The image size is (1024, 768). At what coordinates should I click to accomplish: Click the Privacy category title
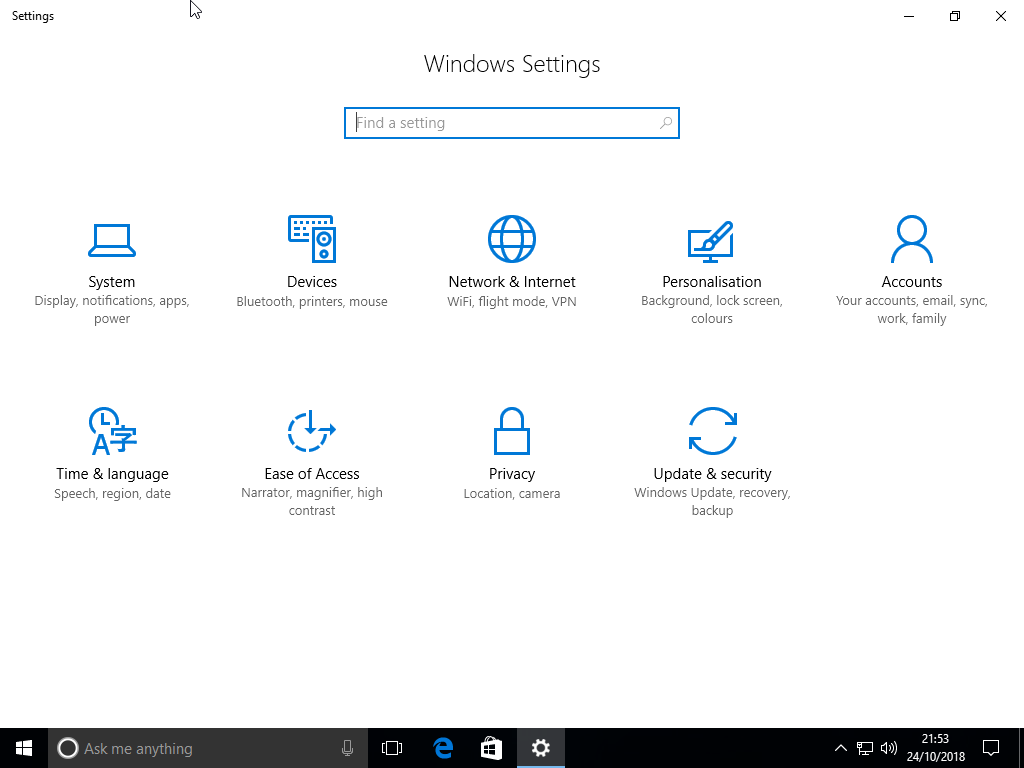click(512, 473)
